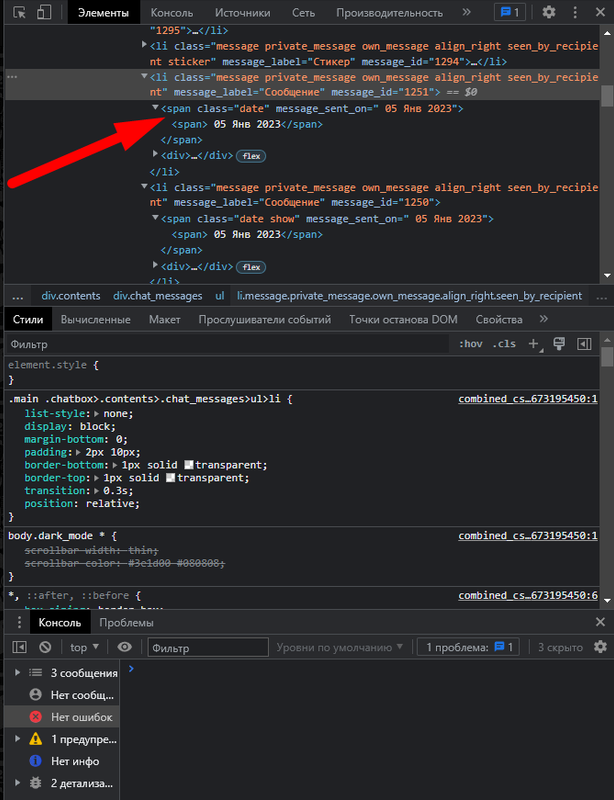This screenshot has width=614, height=800.
Task: Open the Производительность tab
Action: (389, 13)
